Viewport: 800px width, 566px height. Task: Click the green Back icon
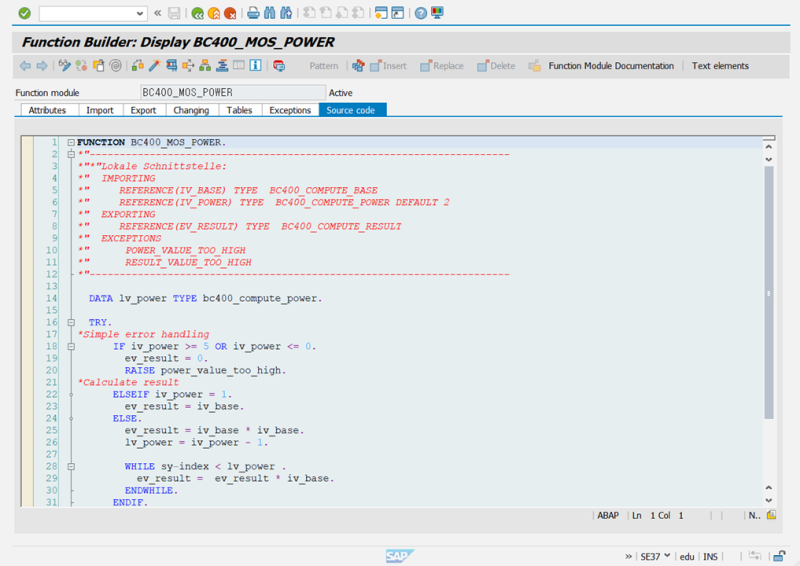pyautogui.click(x=197, y=13)
